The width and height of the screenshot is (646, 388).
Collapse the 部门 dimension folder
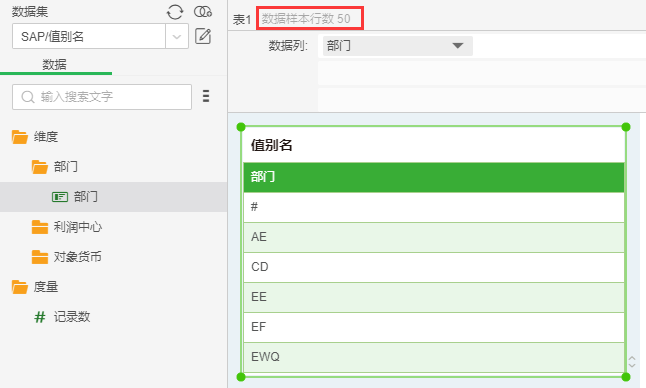(x=66, y=166)
